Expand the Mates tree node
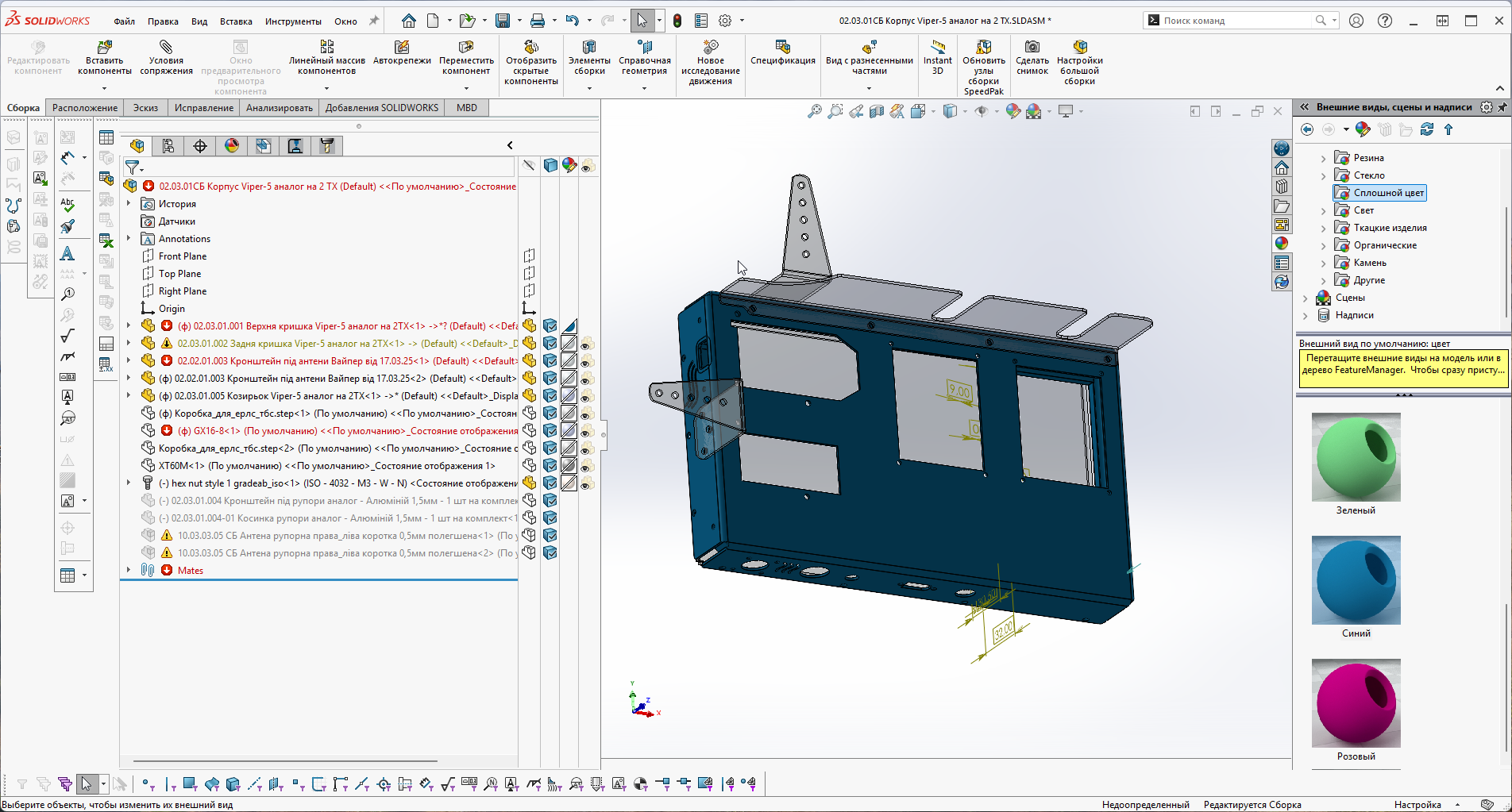Image resolution: width=1512 pixels, height=812 pixels. point(129,570)
